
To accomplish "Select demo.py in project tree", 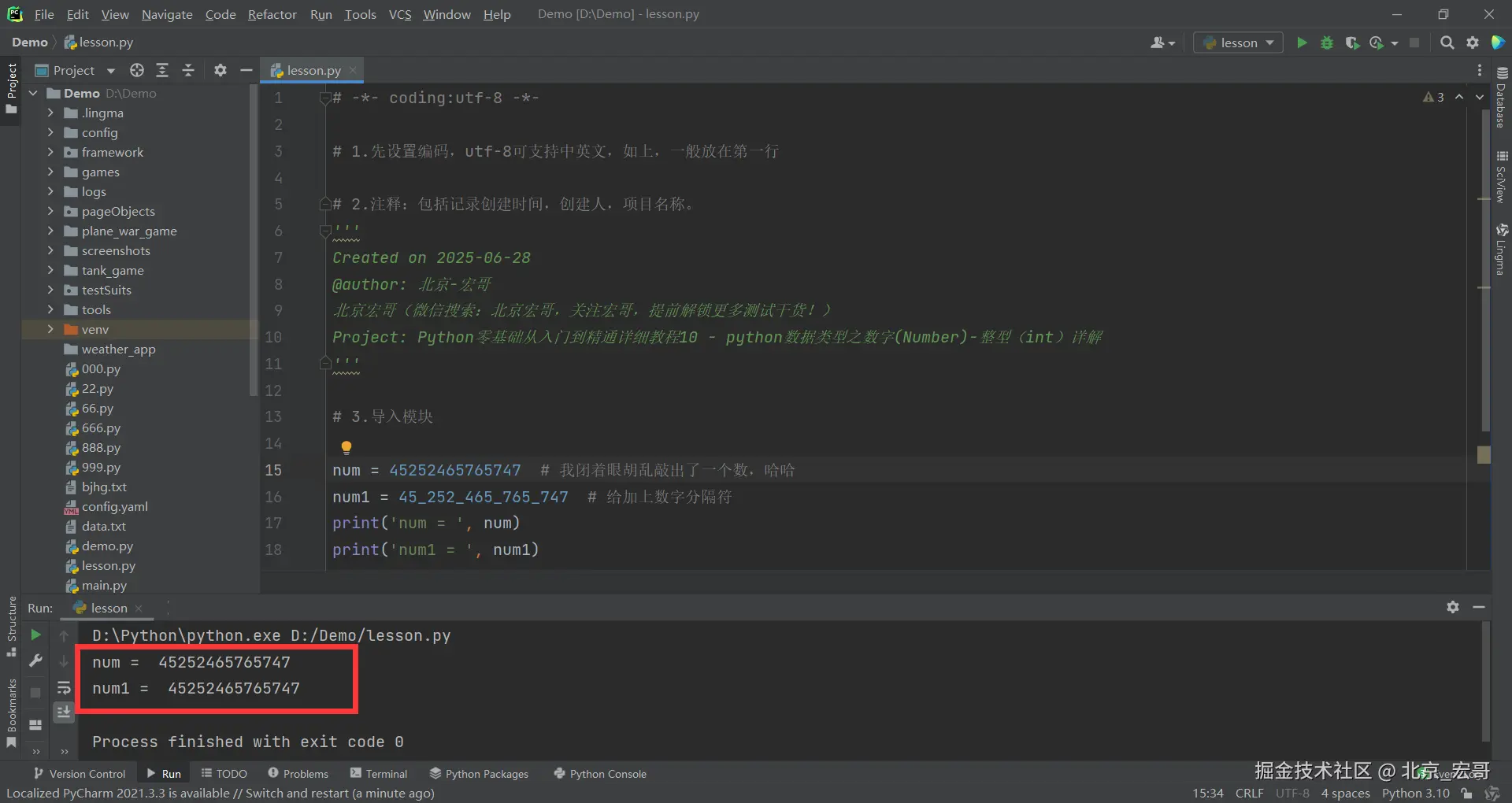I will coord(107,546).
